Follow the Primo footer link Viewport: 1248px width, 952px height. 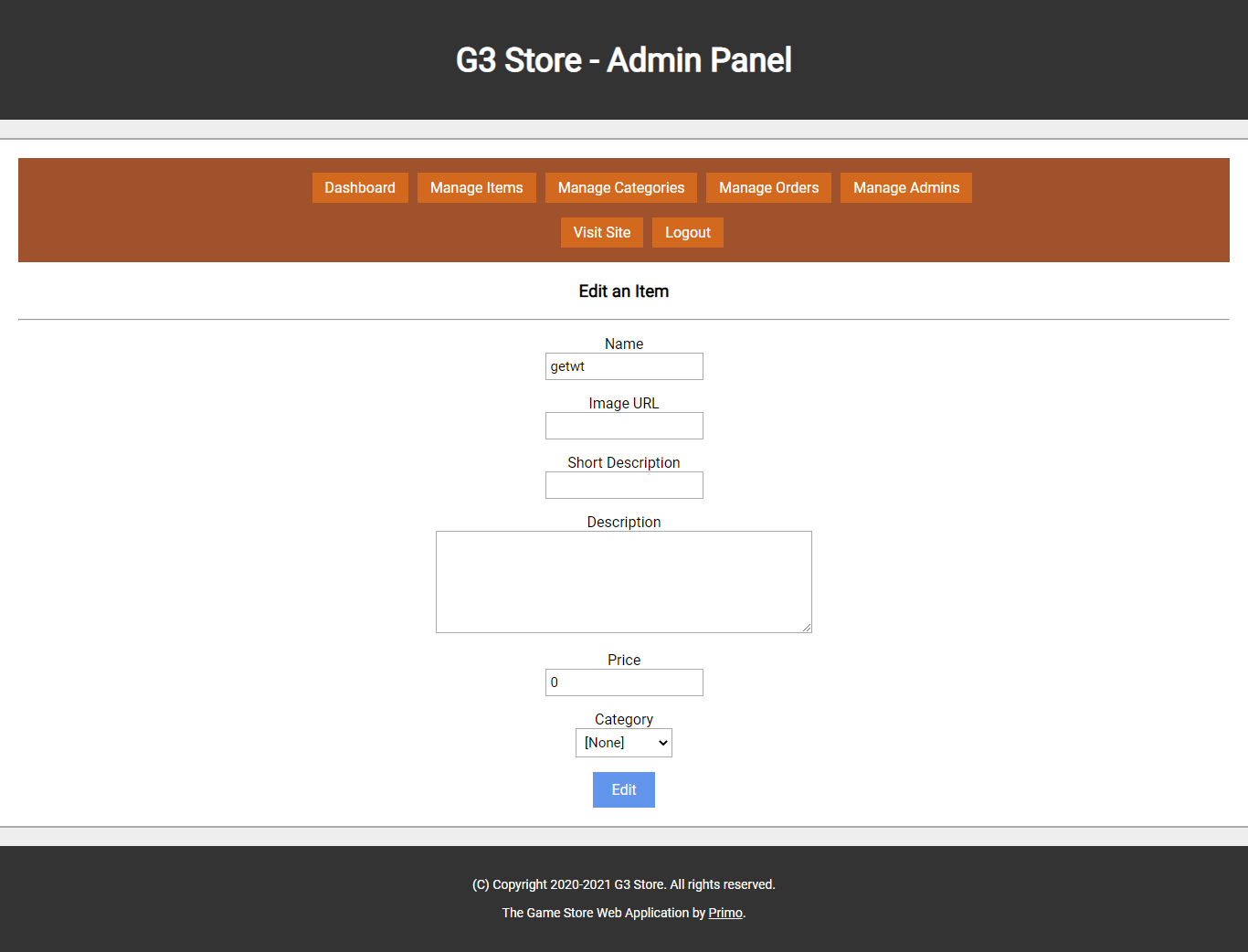tap(725, 913)
